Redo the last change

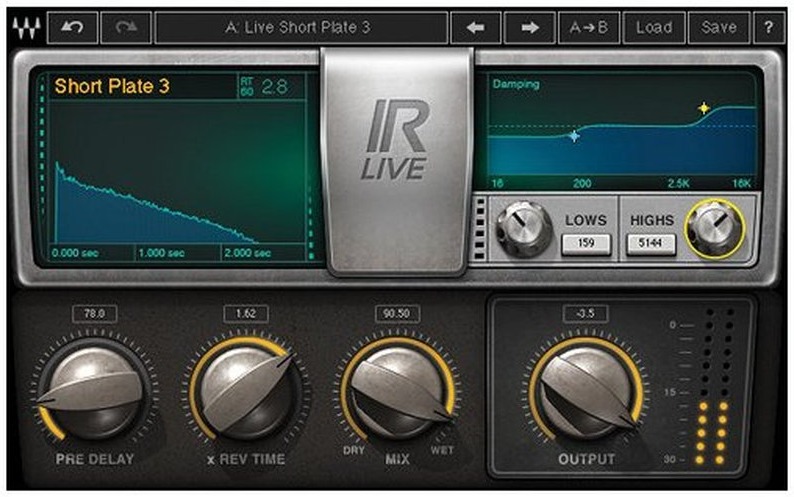(x=126, y=27)
